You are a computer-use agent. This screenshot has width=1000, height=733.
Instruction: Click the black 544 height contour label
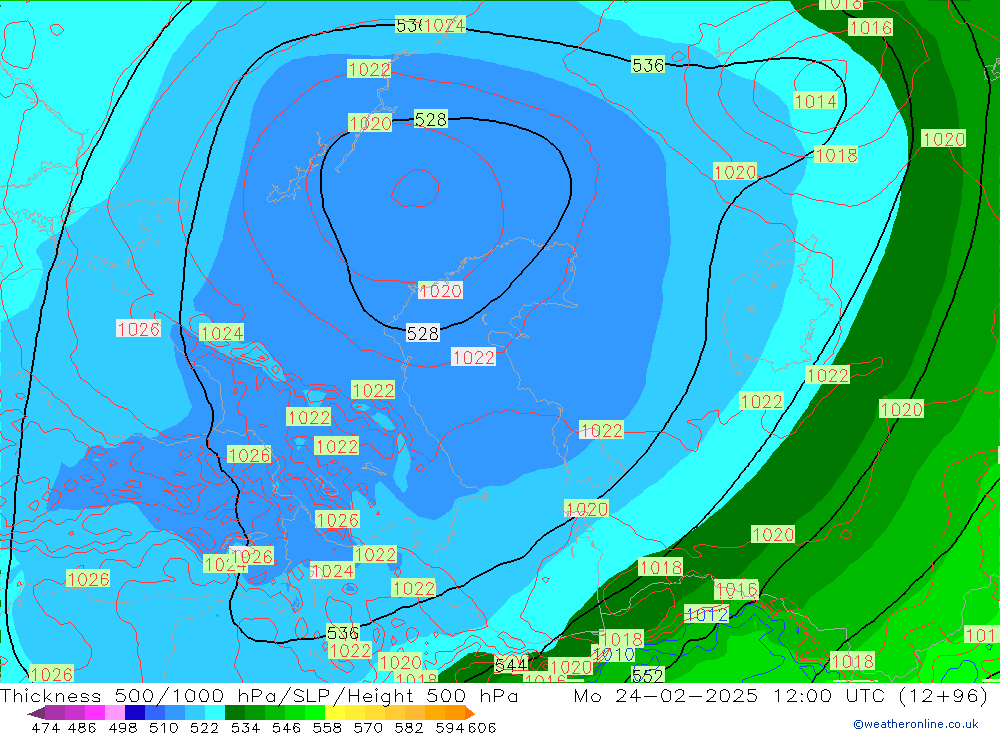point(511,664)
